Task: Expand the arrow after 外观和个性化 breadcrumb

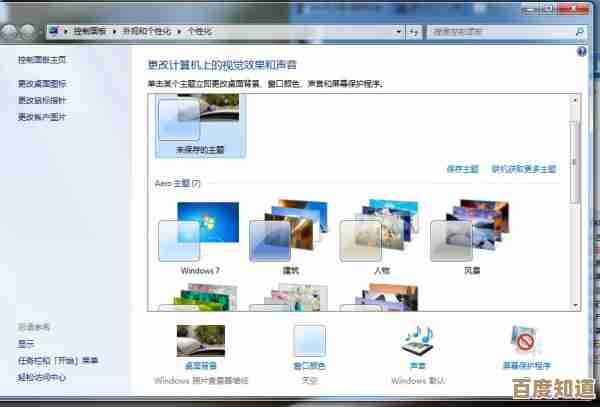Action: pos(179,32)
